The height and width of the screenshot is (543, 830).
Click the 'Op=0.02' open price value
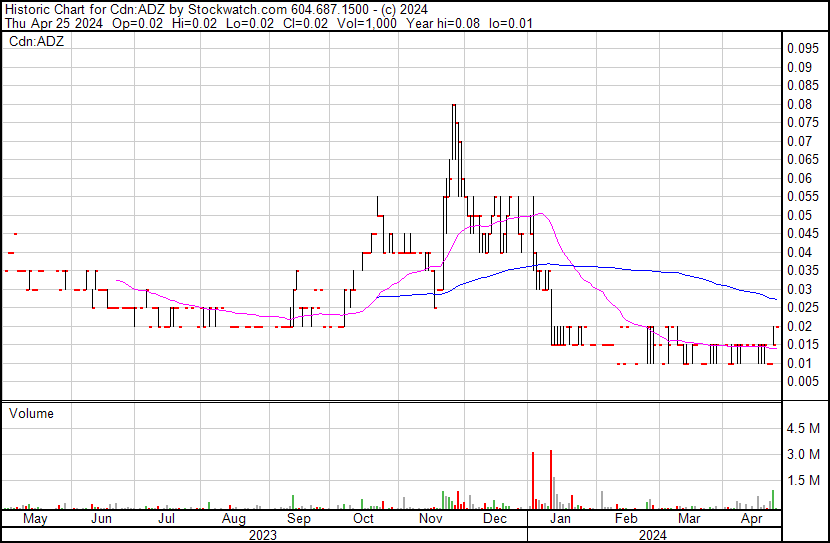138,23
